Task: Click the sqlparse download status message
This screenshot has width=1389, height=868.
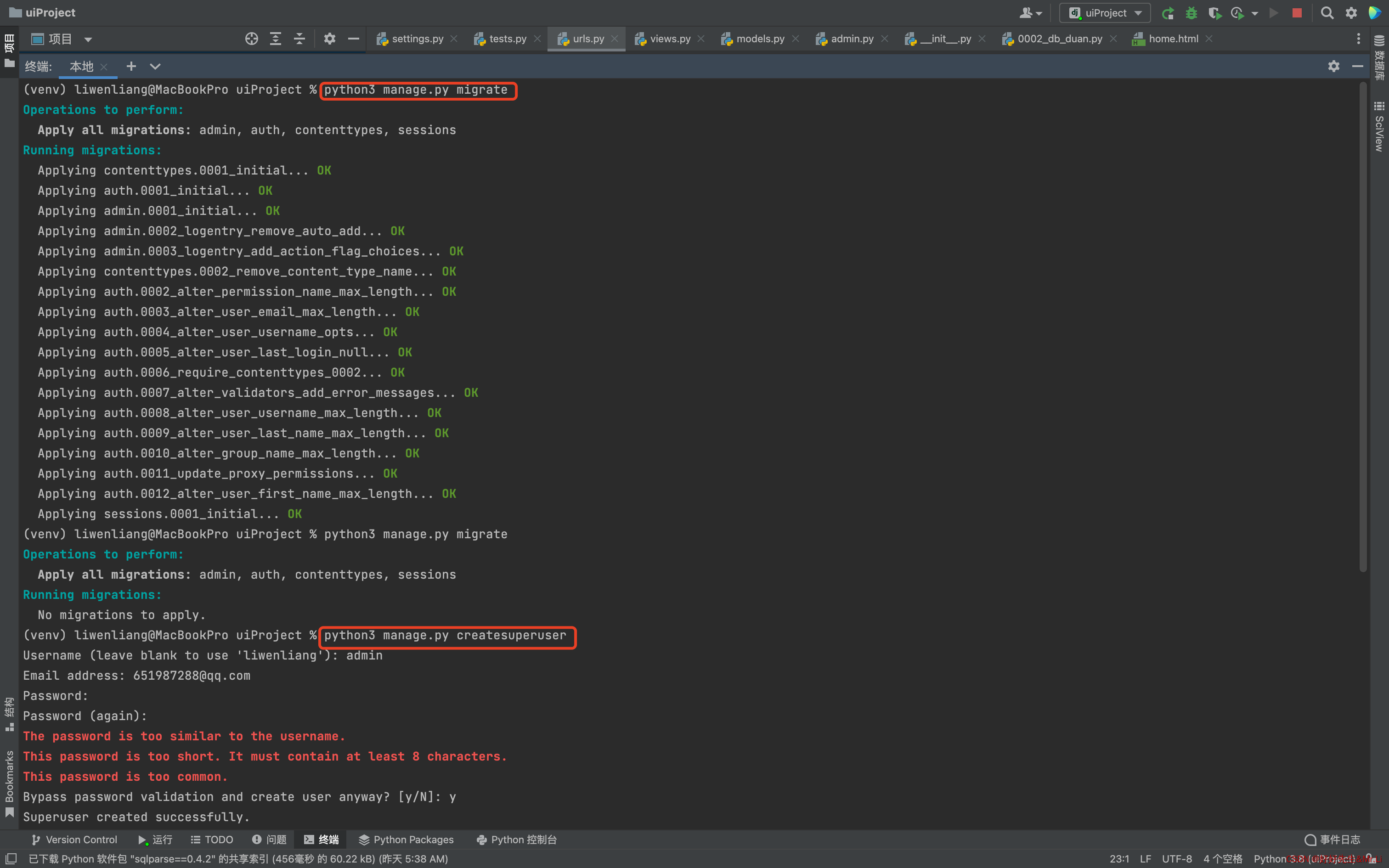Action: click(x=238, y=858)
